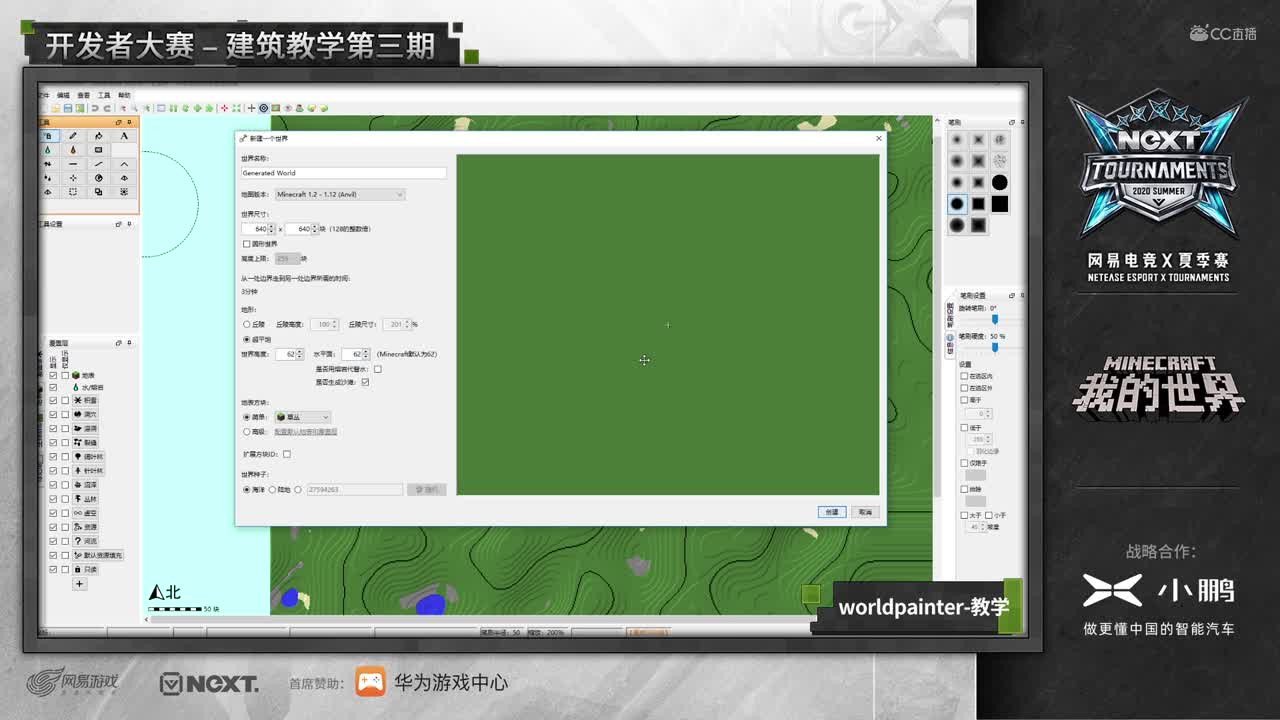
Task: Open the 陆地 seed mode option in 世界种子
Action: [272, 489]
